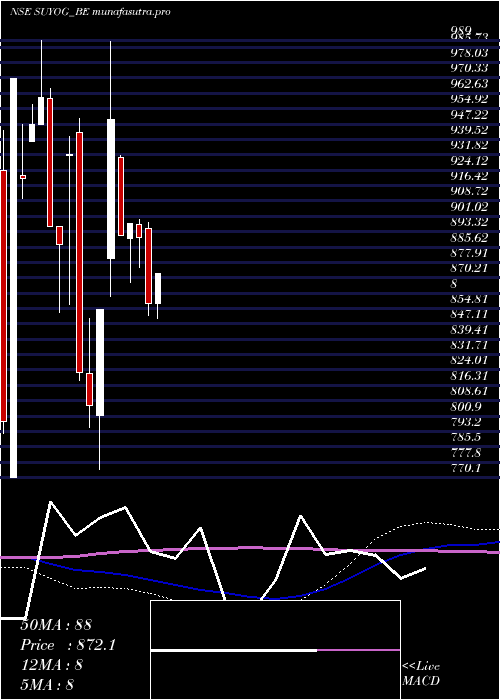Image resolution: width=500 pixels, height=700 pixels.
Task: Click the 854.81 price axis label
Action: pyautogui.click(x=469, y=299)
